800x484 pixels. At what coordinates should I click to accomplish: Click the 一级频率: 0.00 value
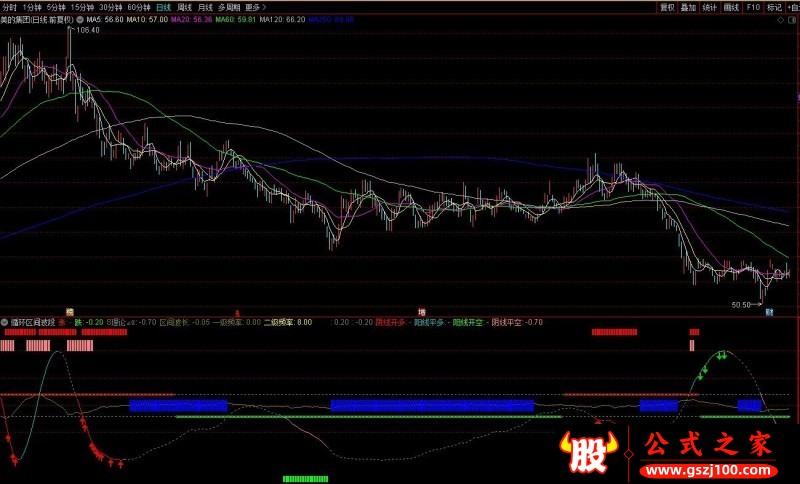(x=236, y=322)
